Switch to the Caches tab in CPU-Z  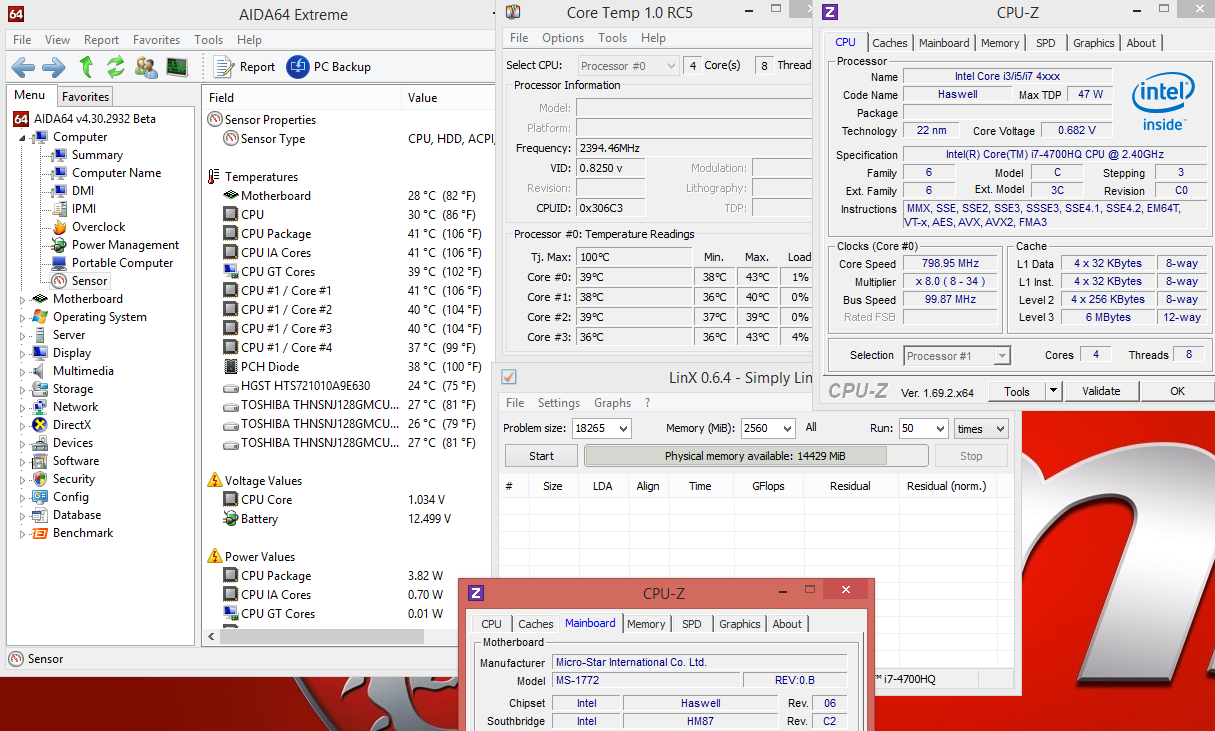889,43
